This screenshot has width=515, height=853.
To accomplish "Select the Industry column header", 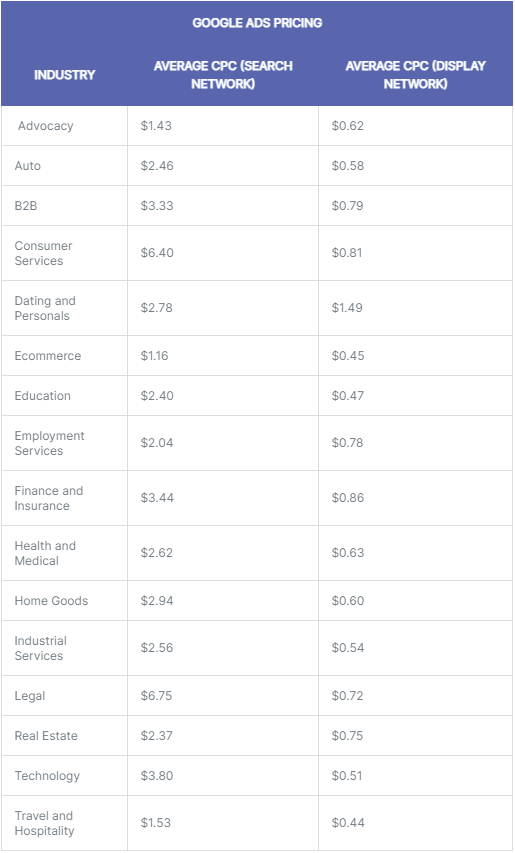I will 64,75.
